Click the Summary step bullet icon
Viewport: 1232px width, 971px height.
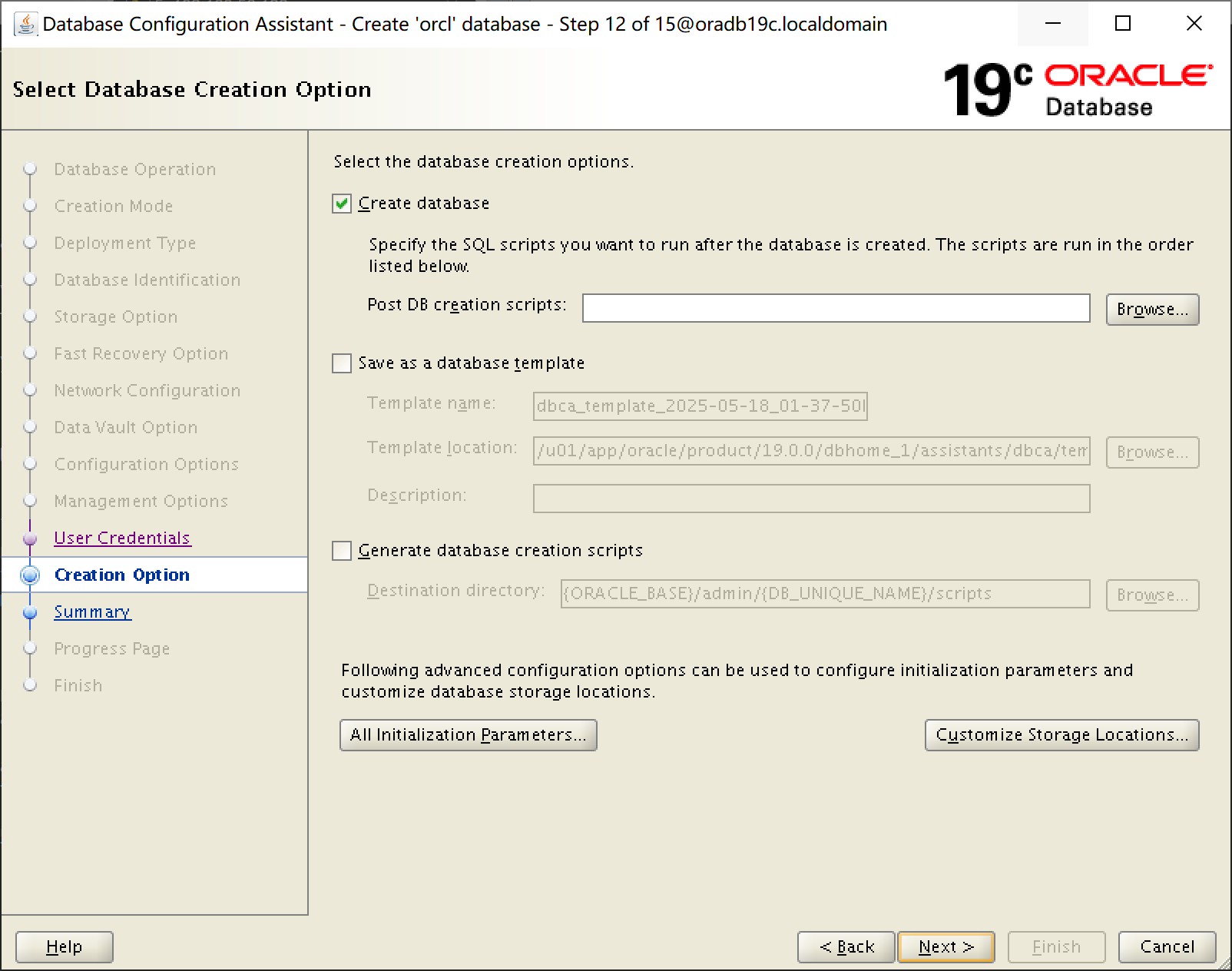click(x=30, y=612)
